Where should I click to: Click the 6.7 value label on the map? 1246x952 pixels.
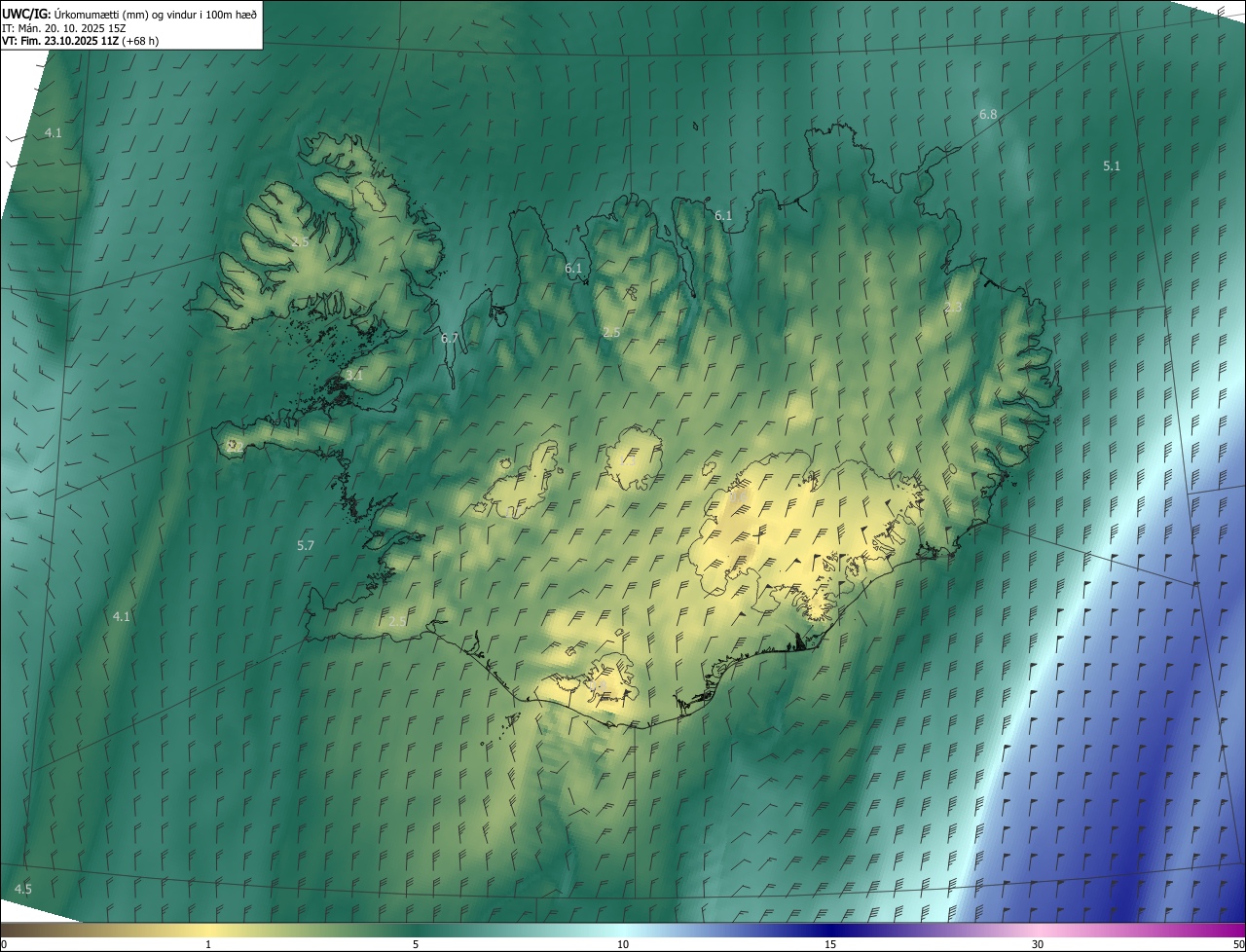(449, 339)
